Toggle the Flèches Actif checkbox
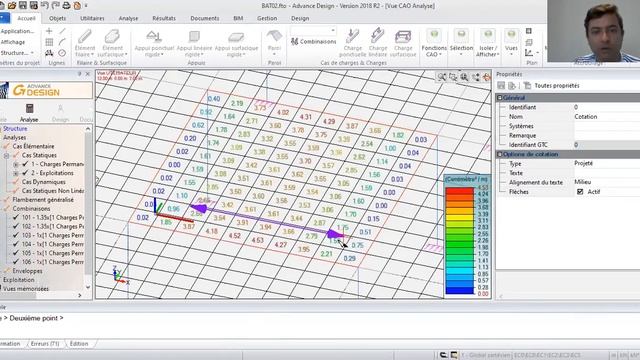 click(x=580, y=191)
